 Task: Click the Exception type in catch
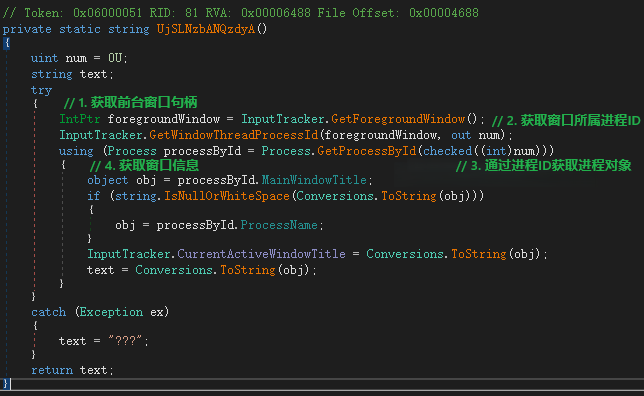coord(111,312)
